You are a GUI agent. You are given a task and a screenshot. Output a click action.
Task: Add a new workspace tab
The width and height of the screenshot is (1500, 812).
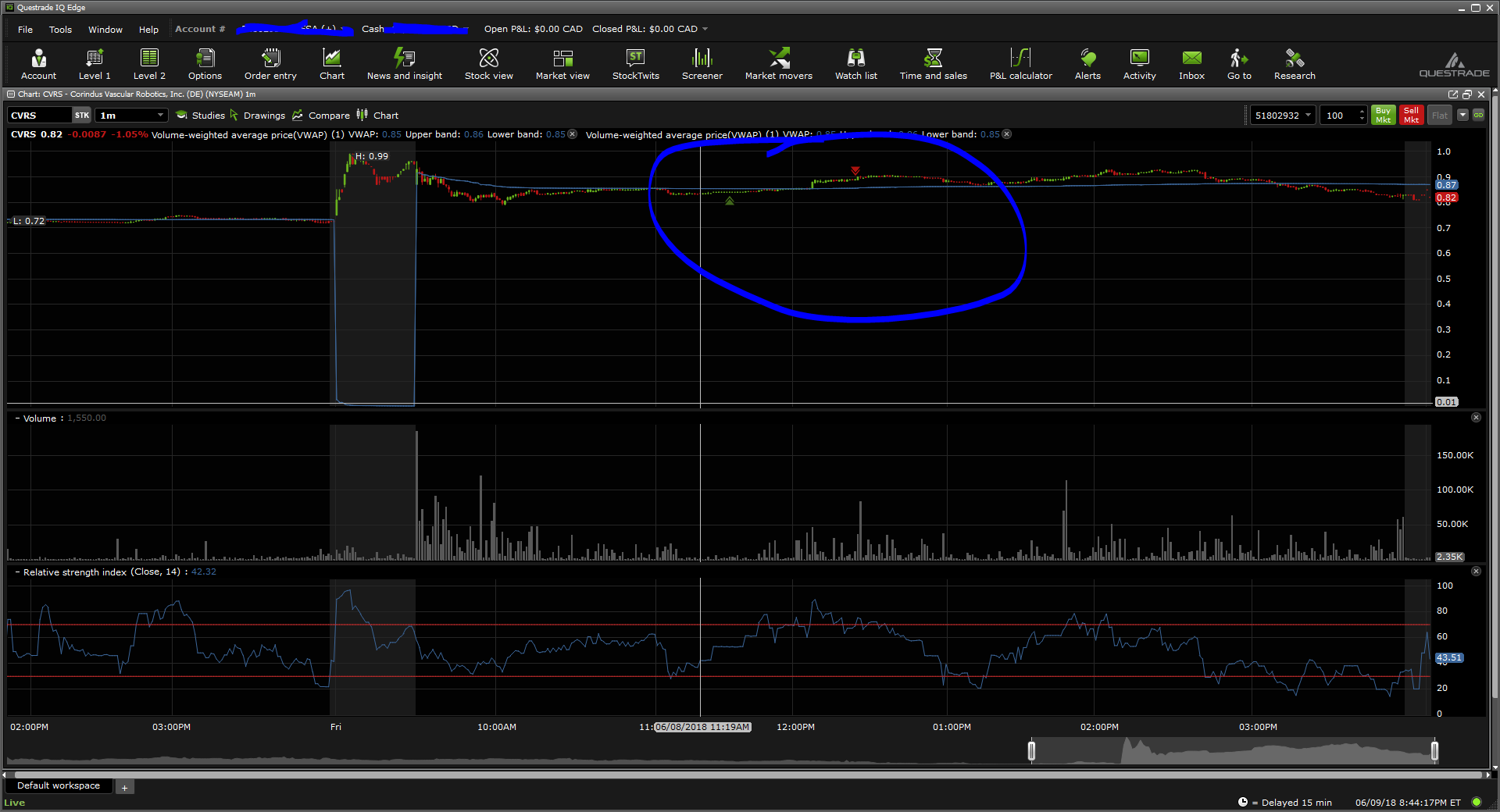coord(124,788)
